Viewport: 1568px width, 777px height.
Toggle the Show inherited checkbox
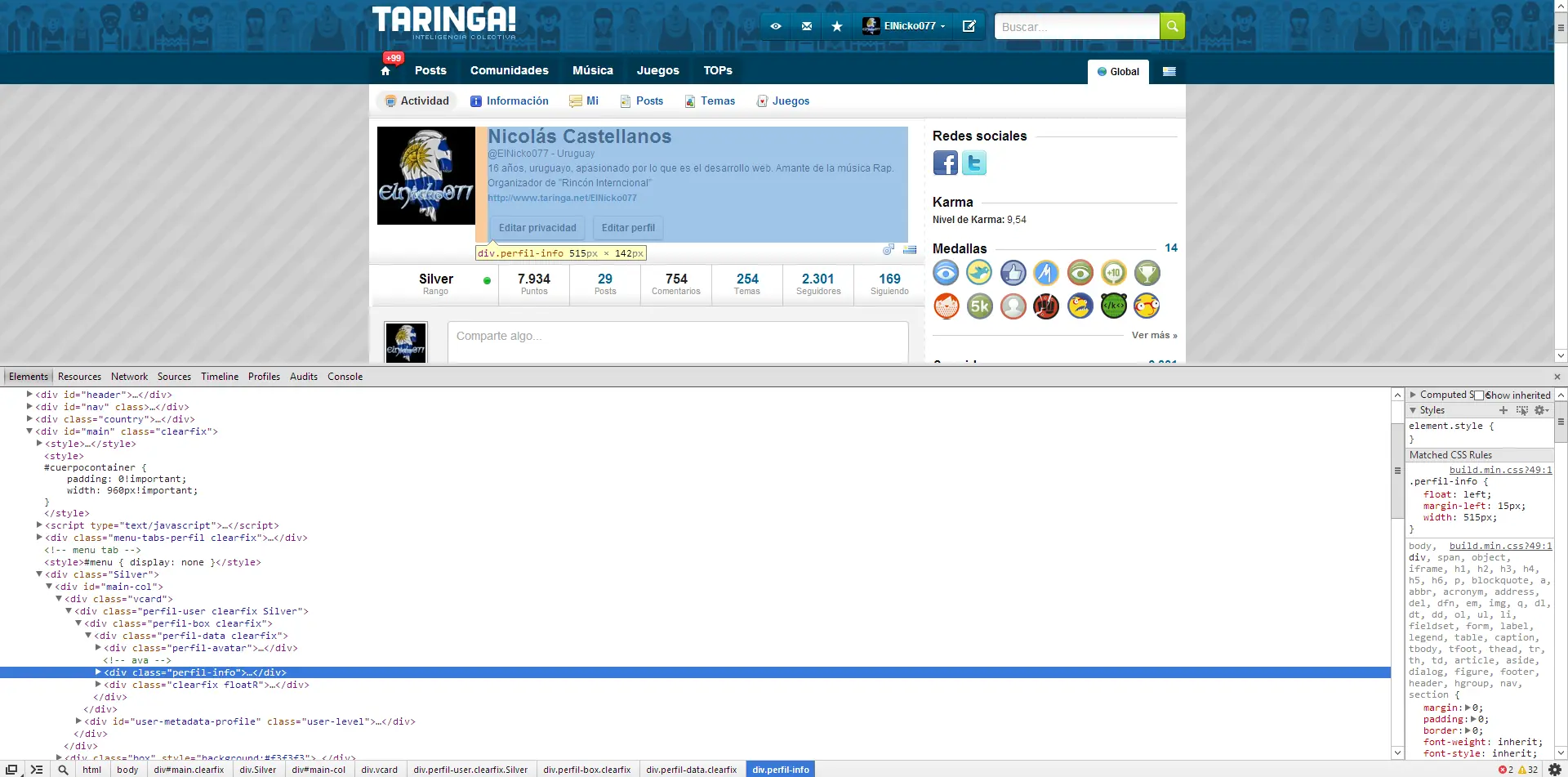coord(1478,395)
